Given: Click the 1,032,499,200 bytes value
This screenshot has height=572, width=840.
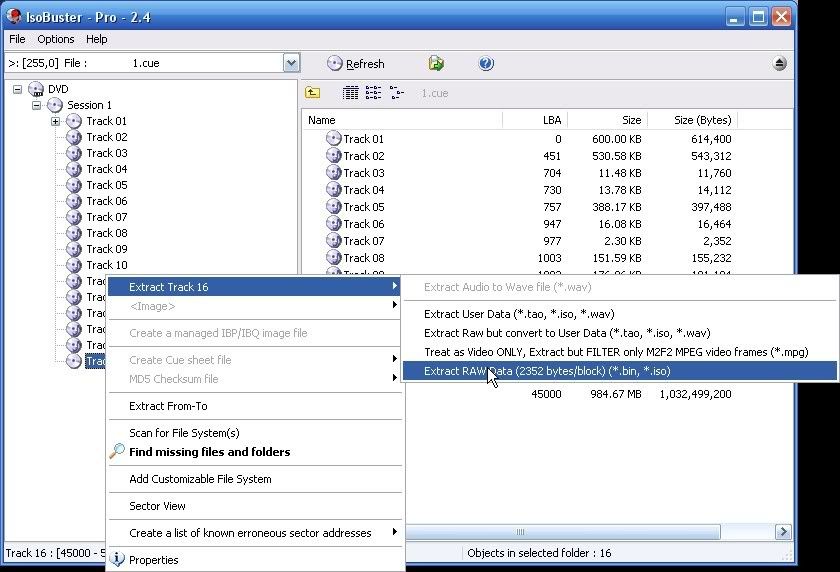Looking at the screenshot, I should point(695,394).
